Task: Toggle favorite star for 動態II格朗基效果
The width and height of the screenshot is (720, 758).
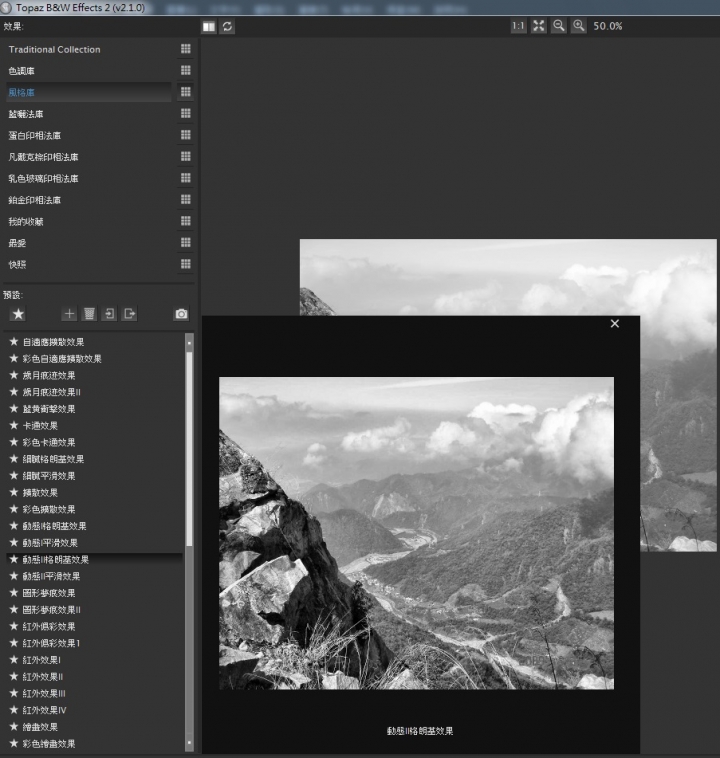Action: [14, 559]
